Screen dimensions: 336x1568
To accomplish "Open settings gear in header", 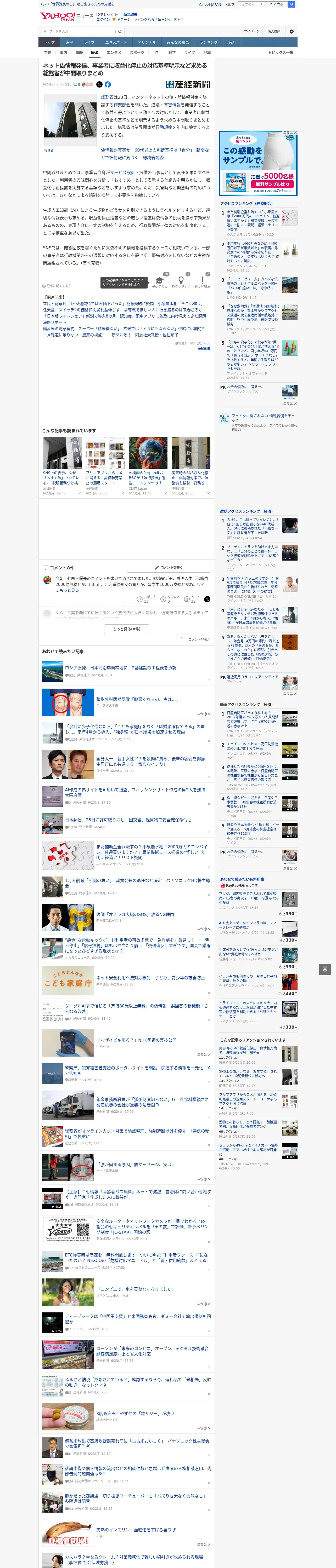I will (x=292, y=32).
